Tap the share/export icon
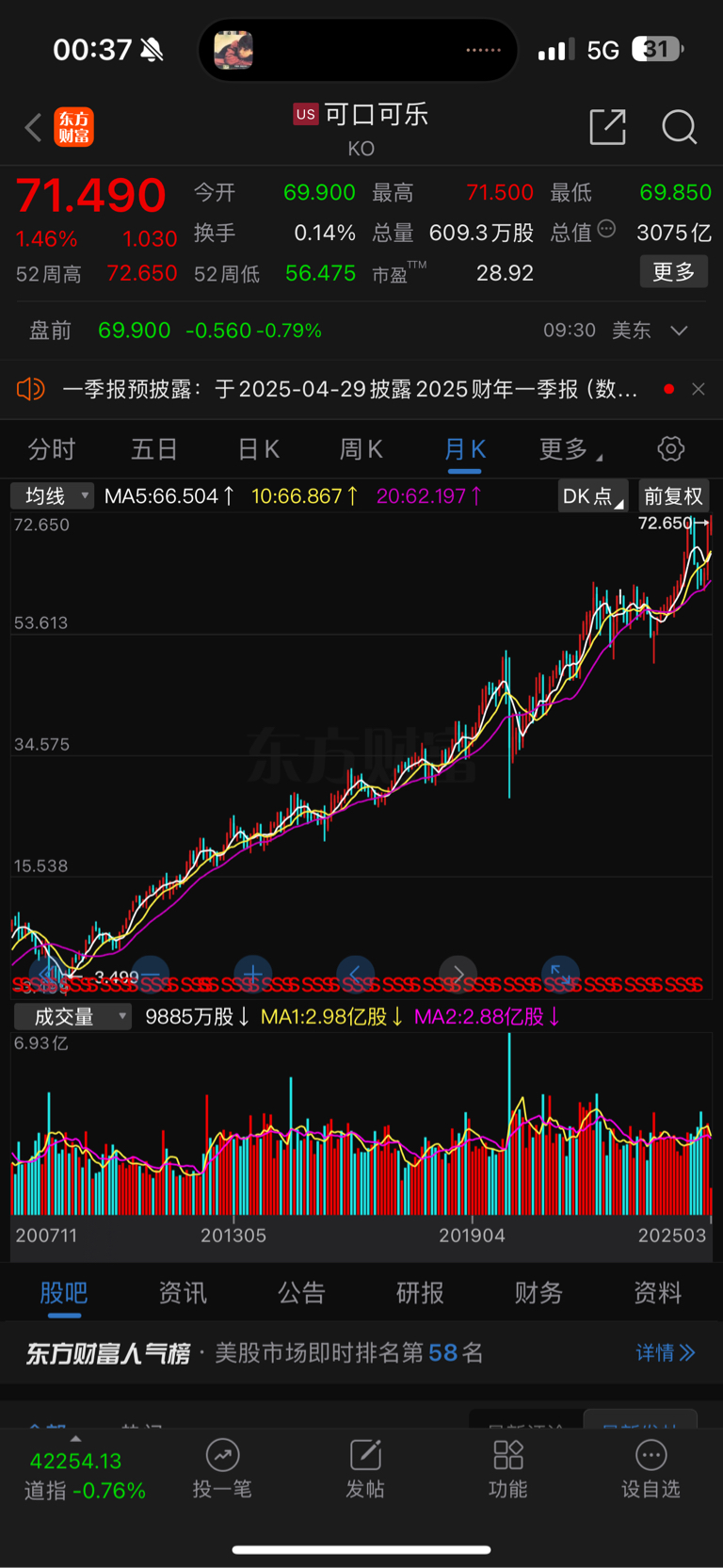723x1568 pixels. 607,126
